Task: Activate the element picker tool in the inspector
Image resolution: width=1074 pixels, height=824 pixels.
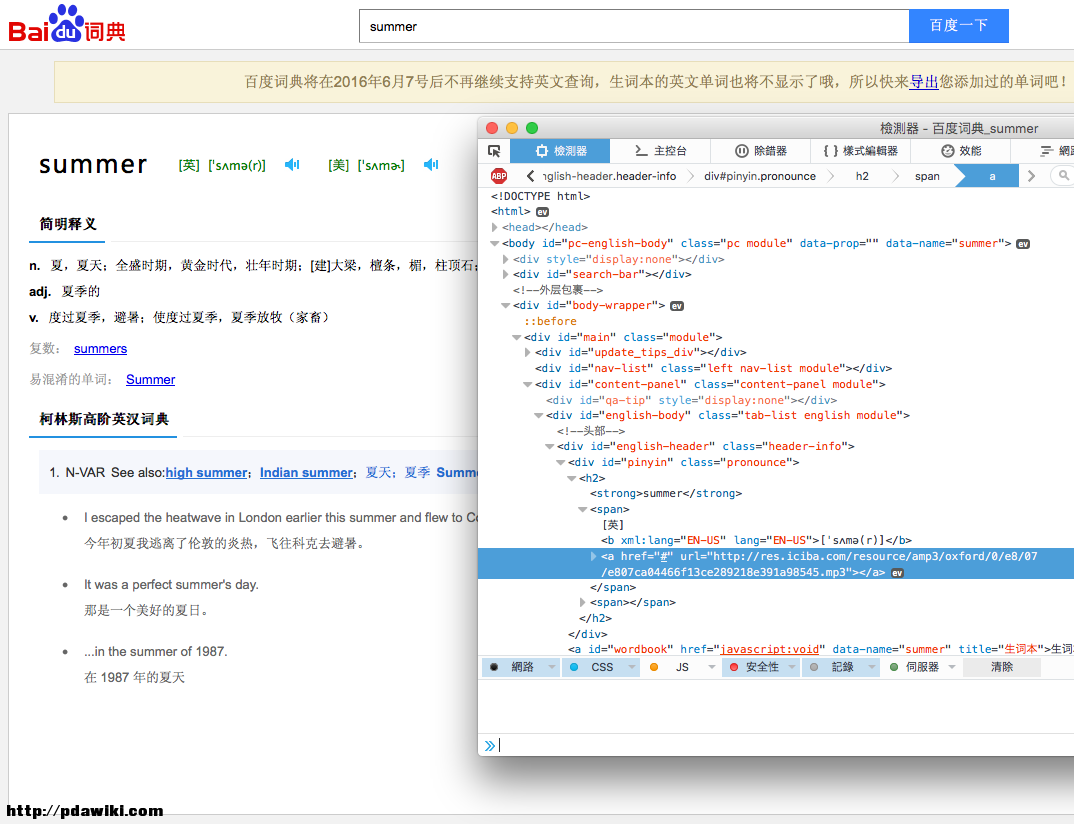Action: point(494,151)
